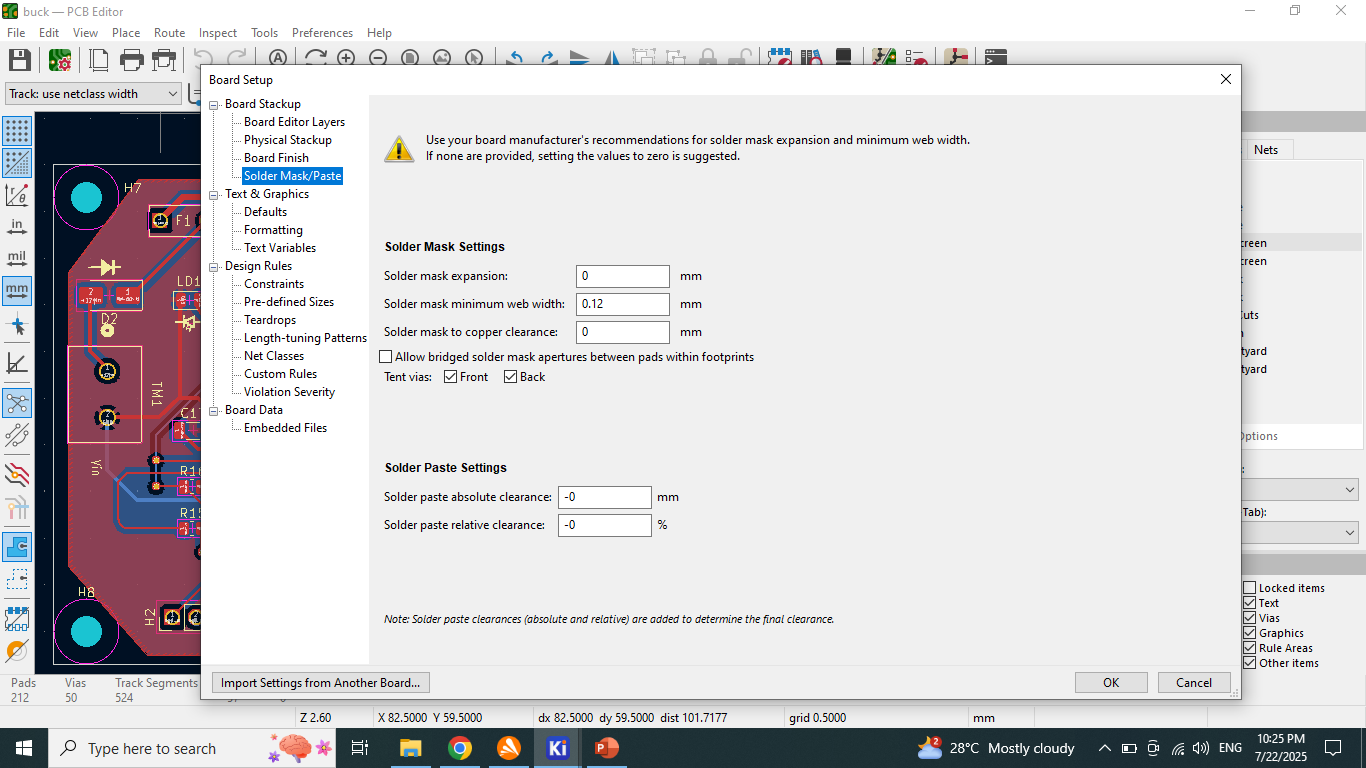This screenshot has width=1366, height=768.
Task: Toggle the grid dots display icon
Action: tap(17, 130)
